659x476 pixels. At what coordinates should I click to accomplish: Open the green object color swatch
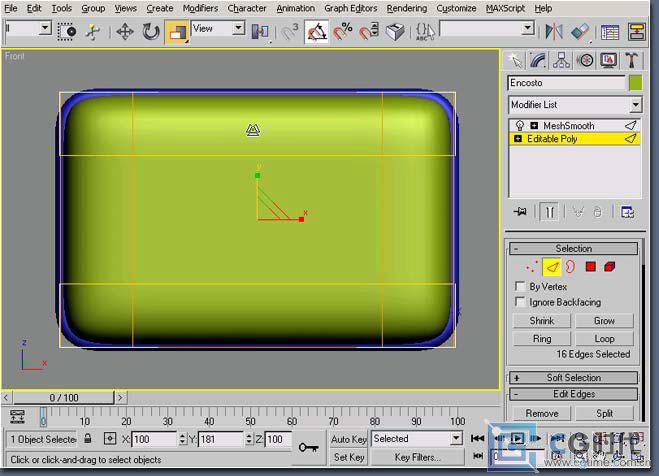(x=635, y=83)
